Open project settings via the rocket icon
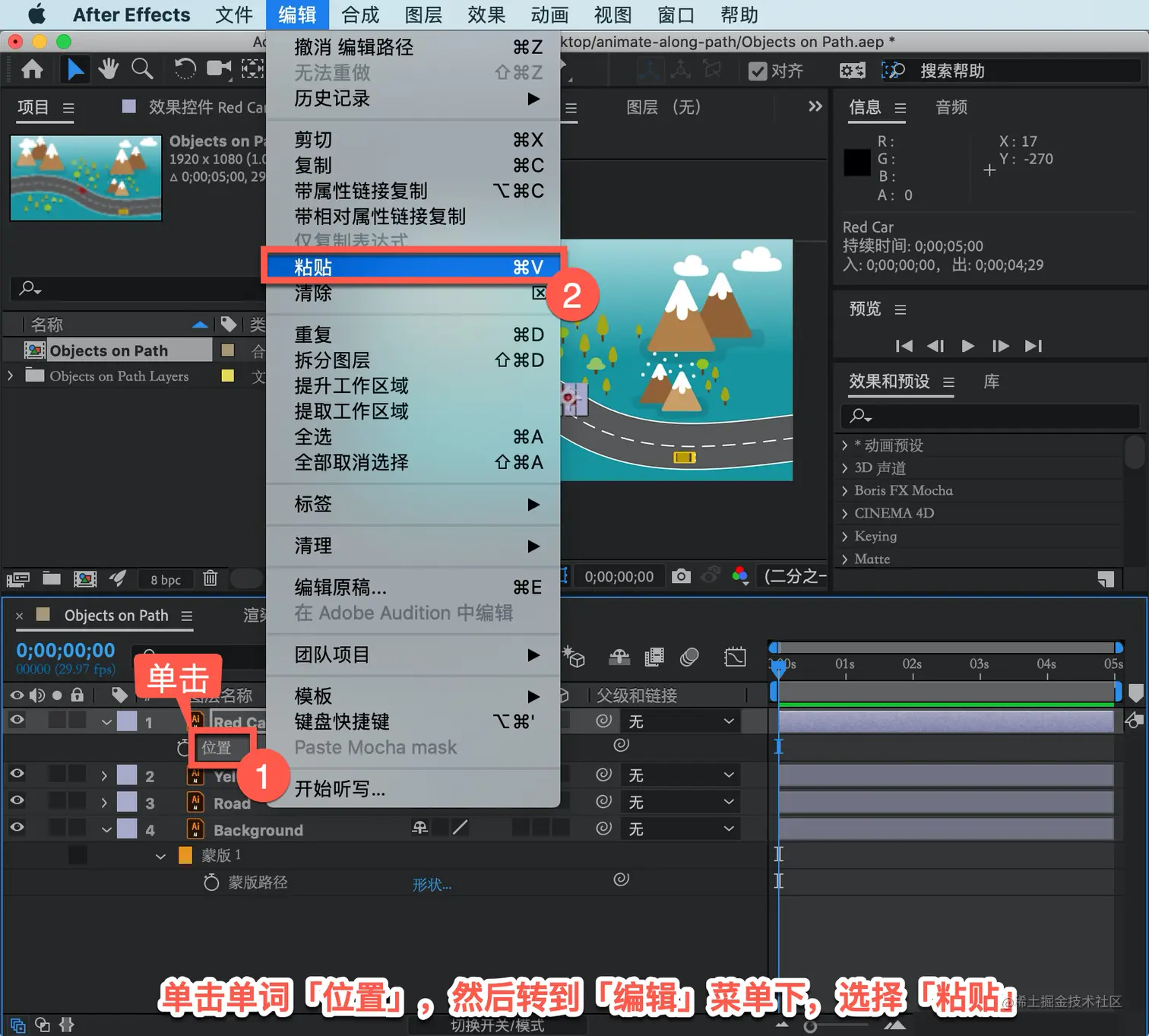Screen dimensions: 1149x1036 click(118, 578)
